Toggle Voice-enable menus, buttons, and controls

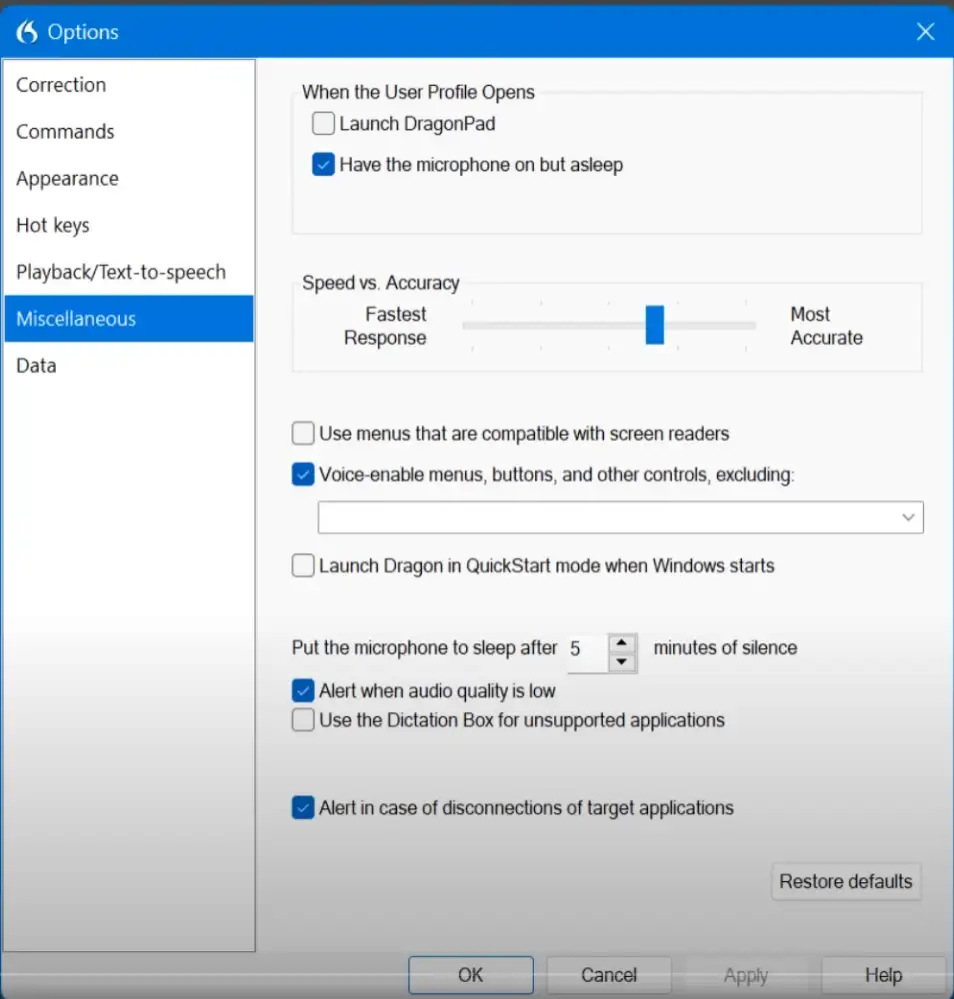[303, 475]
